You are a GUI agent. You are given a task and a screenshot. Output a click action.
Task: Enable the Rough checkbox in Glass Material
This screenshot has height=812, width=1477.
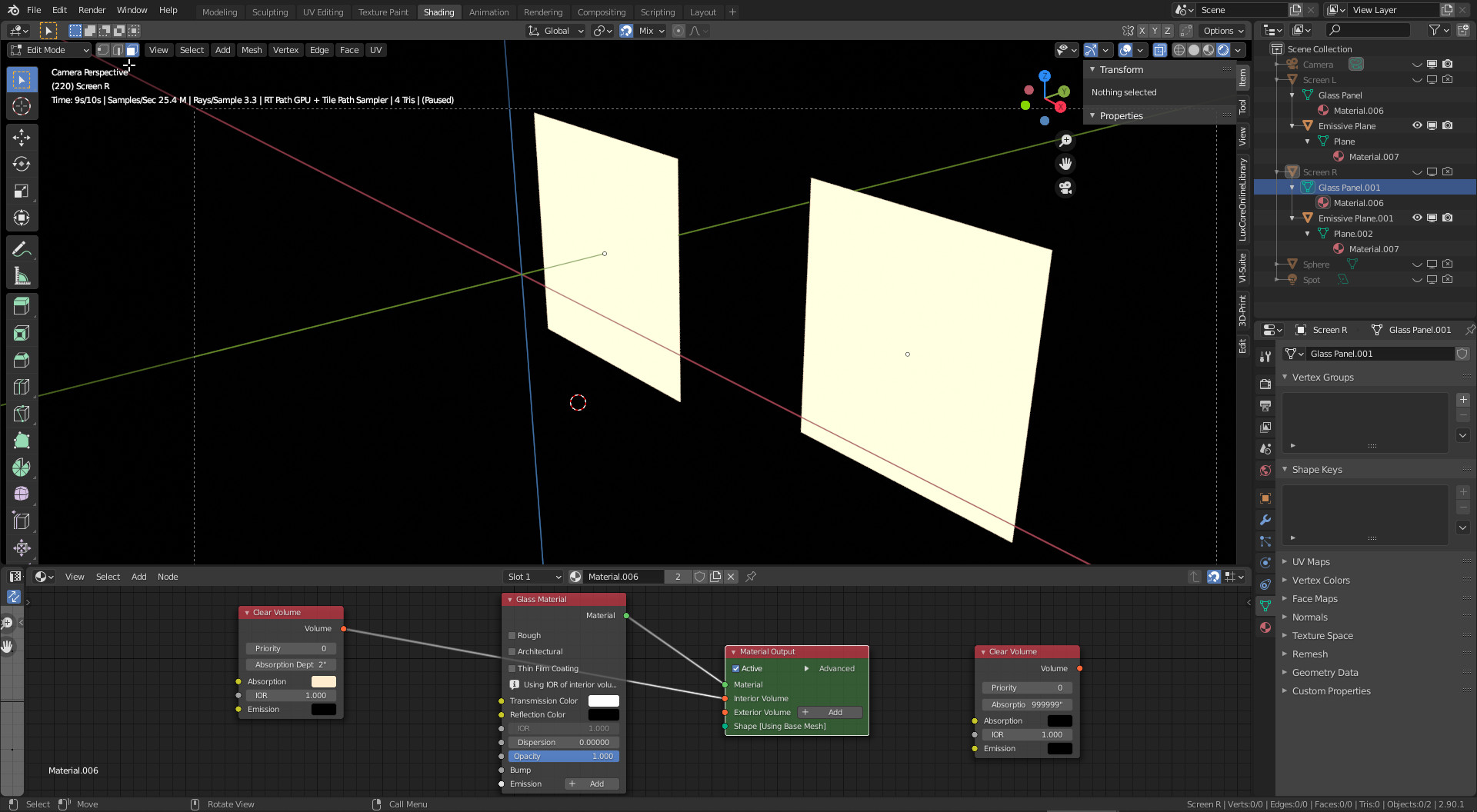[x=512, y=636]
